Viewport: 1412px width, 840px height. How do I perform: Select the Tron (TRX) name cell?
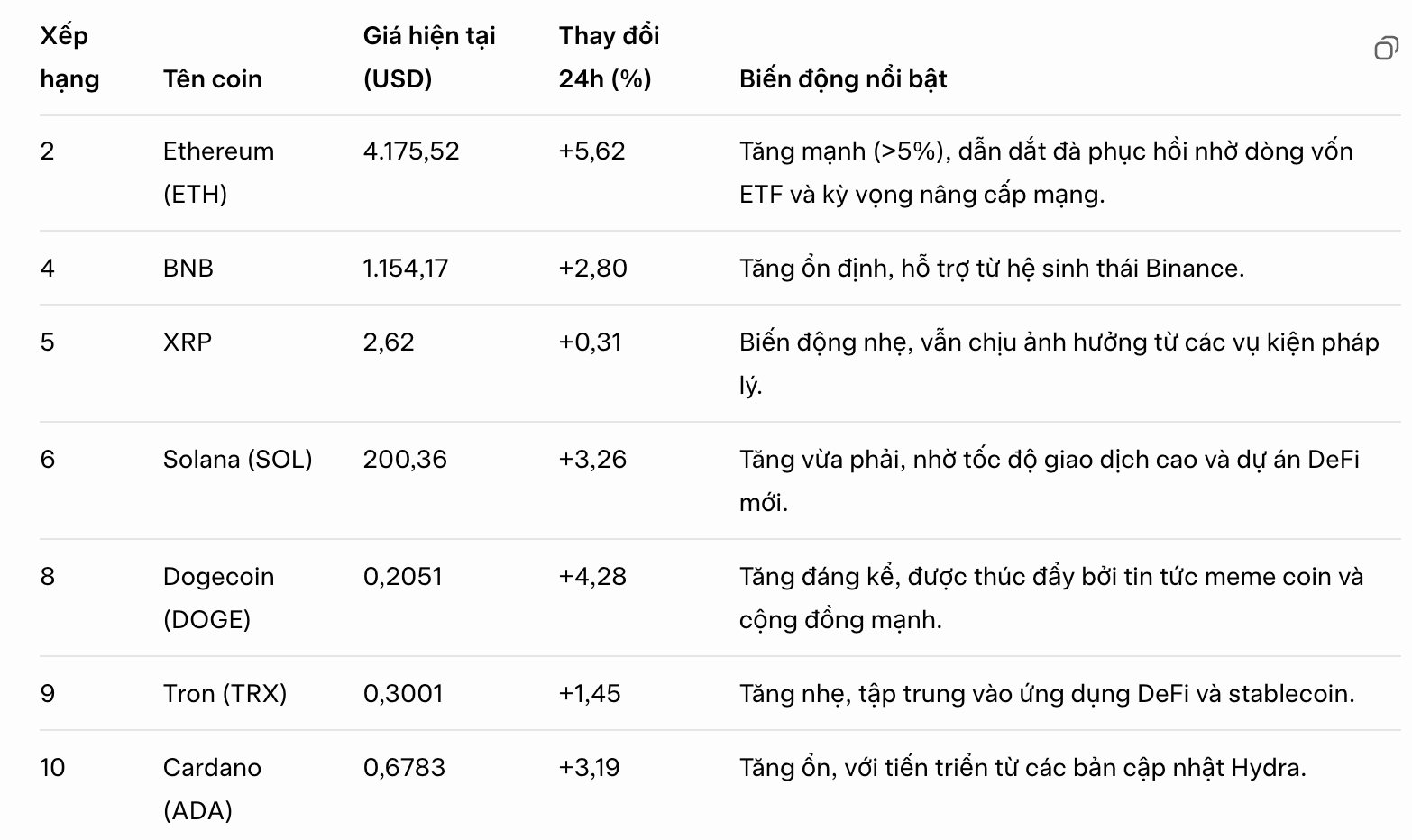click(225, 694)
